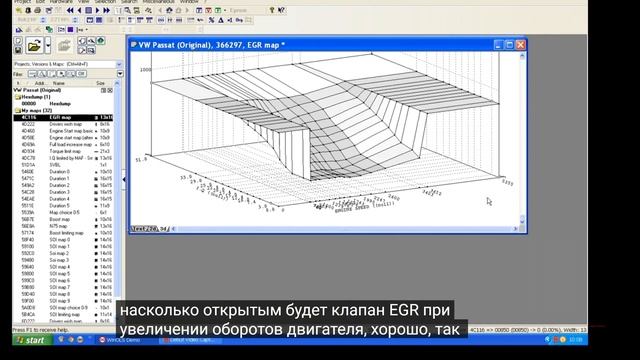Image resolution: width=640 pixels, height=360 pixels.
Task: Click the vertical scrollbar in the EGR map window
Action: click(x=522, y=138)
